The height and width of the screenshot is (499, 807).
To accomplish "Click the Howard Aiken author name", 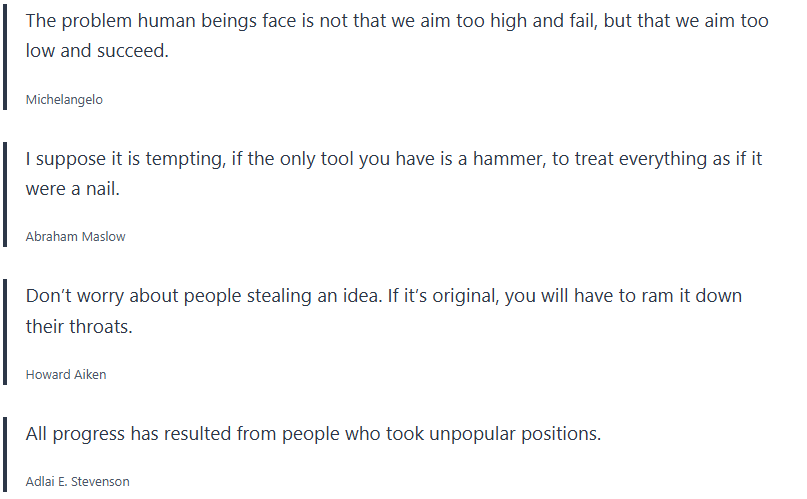I will [66, 374].
